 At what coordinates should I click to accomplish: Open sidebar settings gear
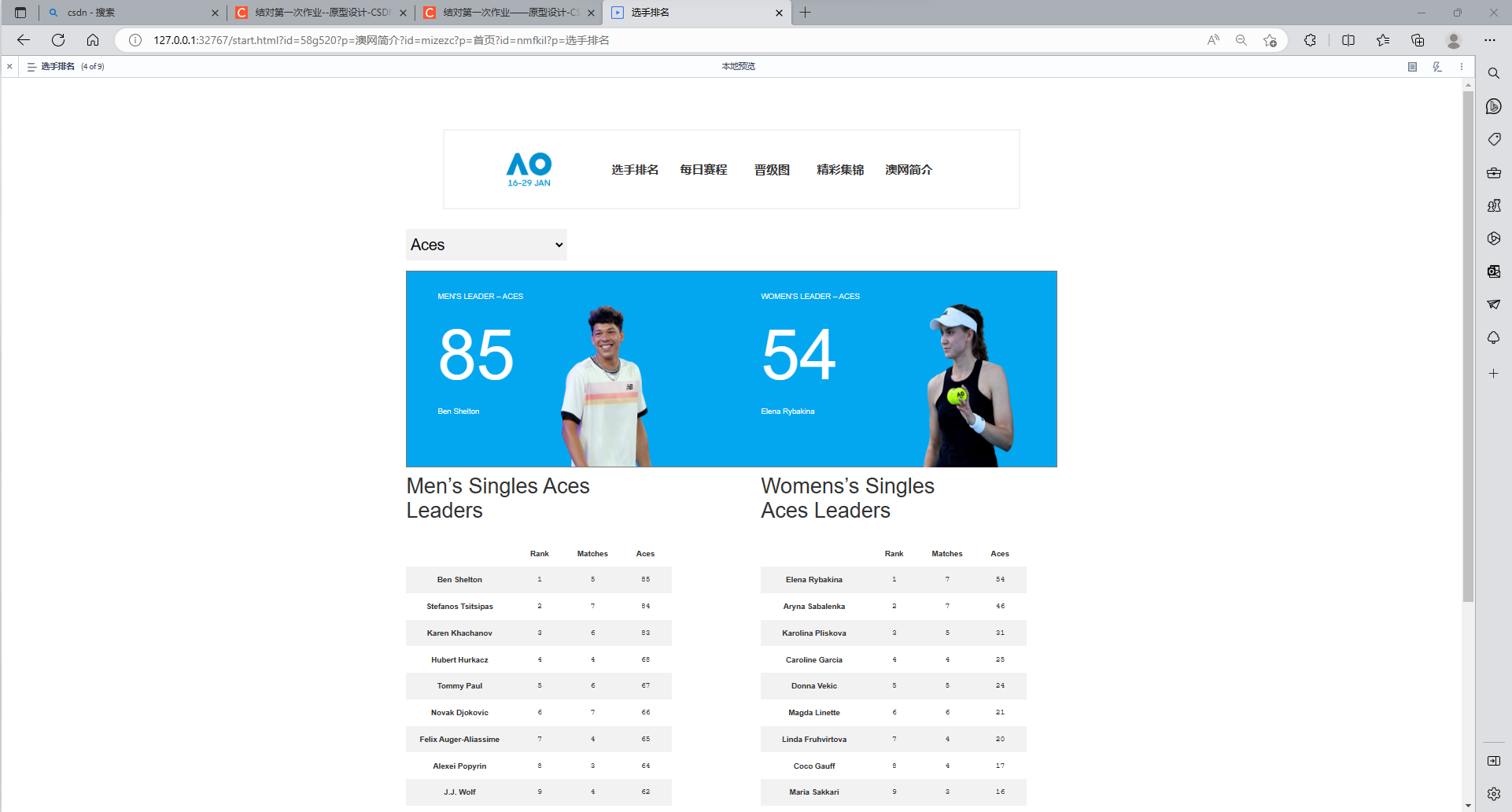click(x=1494, y=794)
